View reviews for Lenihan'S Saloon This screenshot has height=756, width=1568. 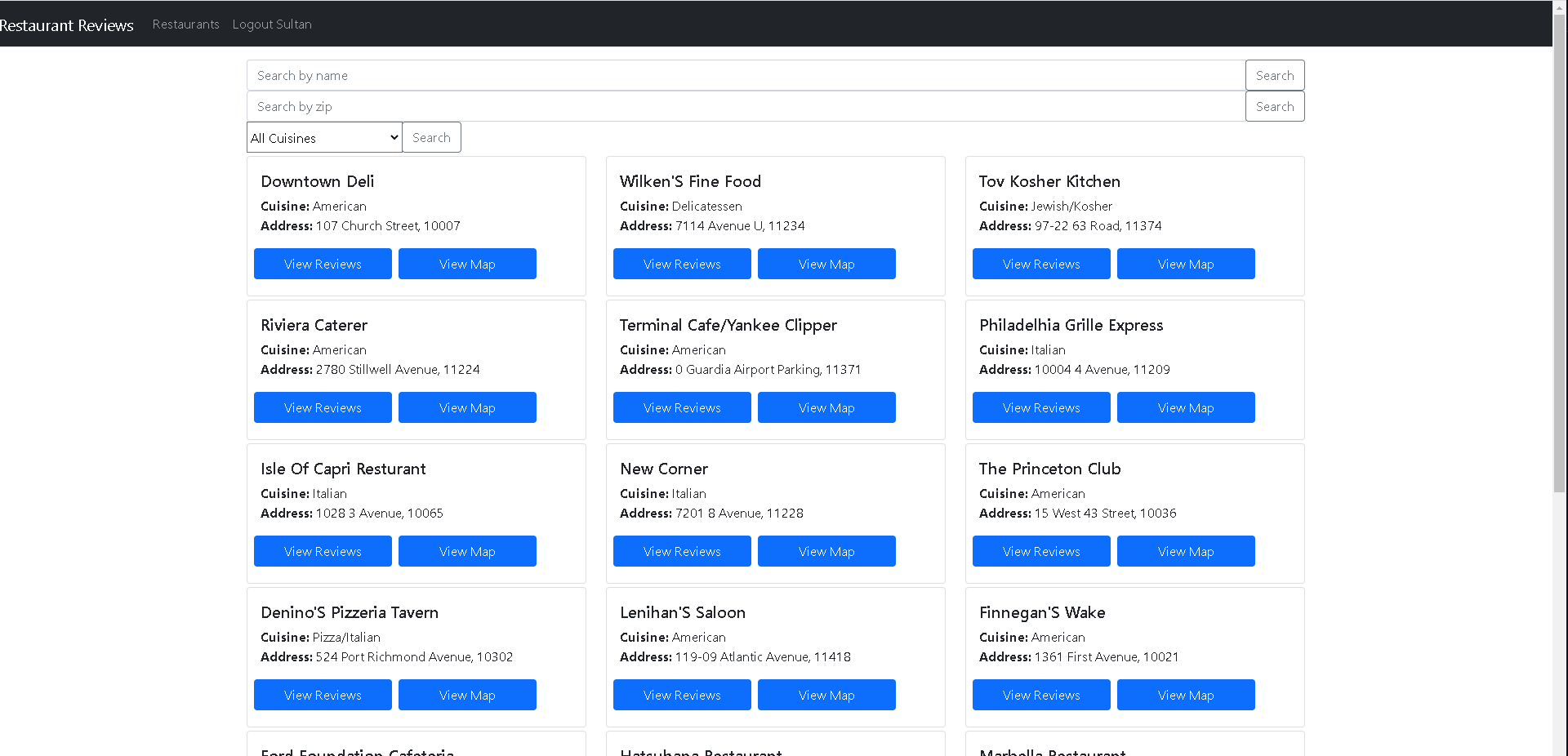coord(682,695)
